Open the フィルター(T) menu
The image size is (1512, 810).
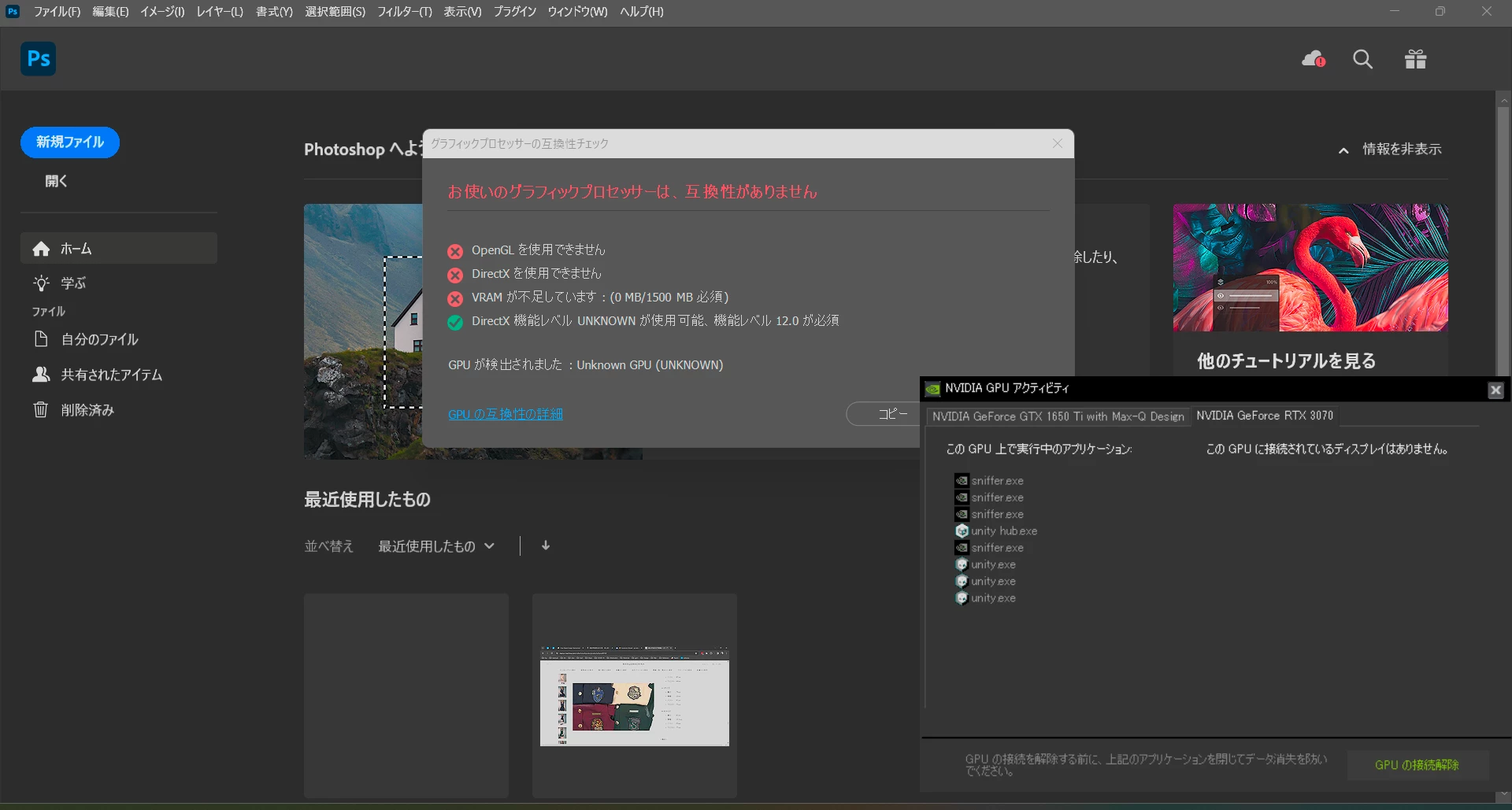404,12
